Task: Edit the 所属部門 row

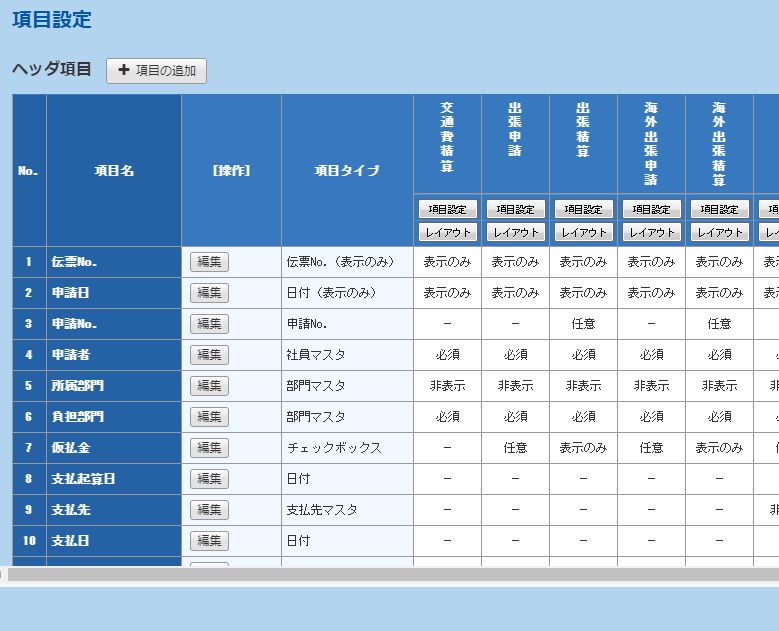Action: click(x=209, y=386)
